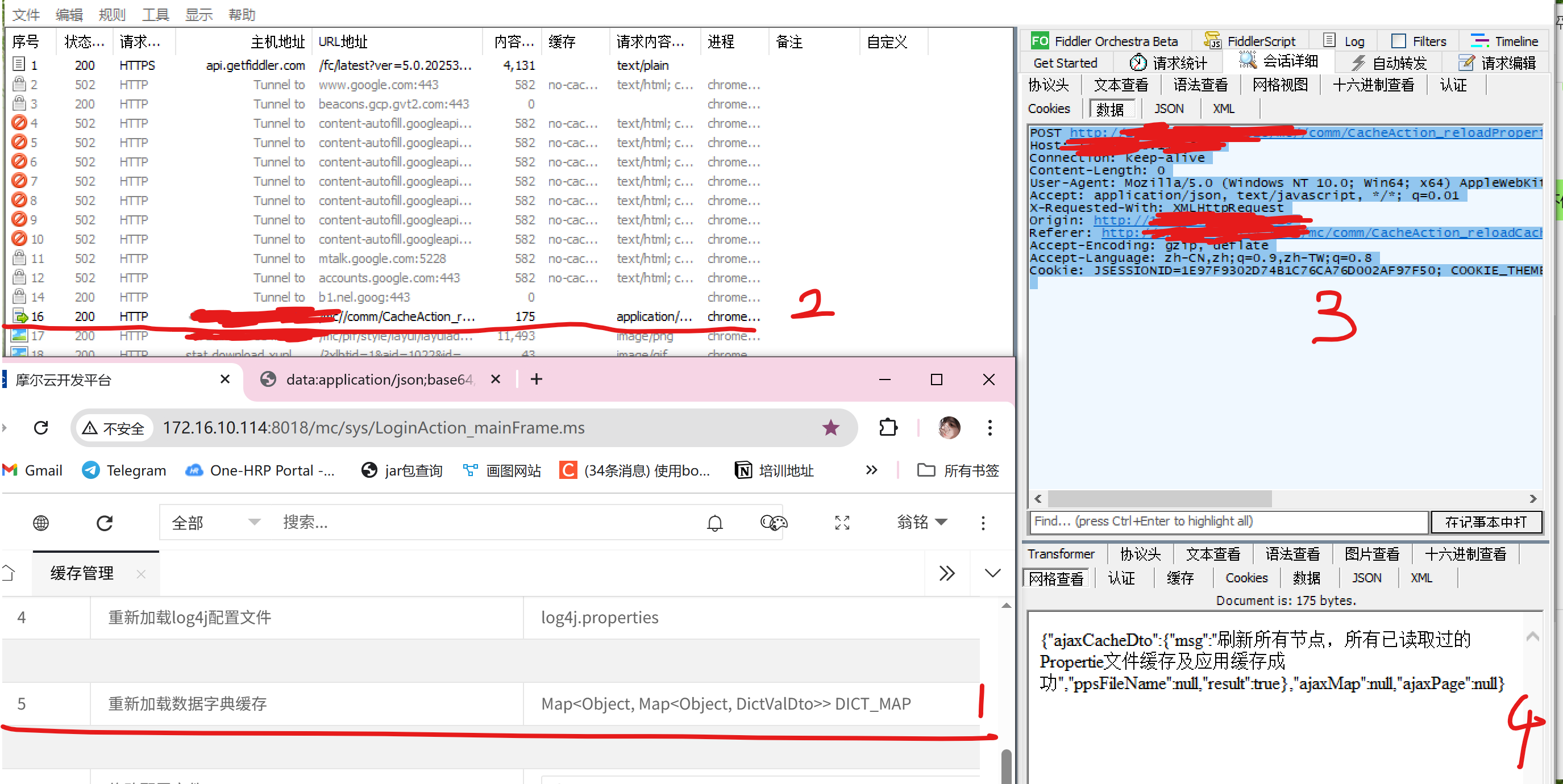
Task: Click the Find text input field
Action: (x=1228, y=522)
